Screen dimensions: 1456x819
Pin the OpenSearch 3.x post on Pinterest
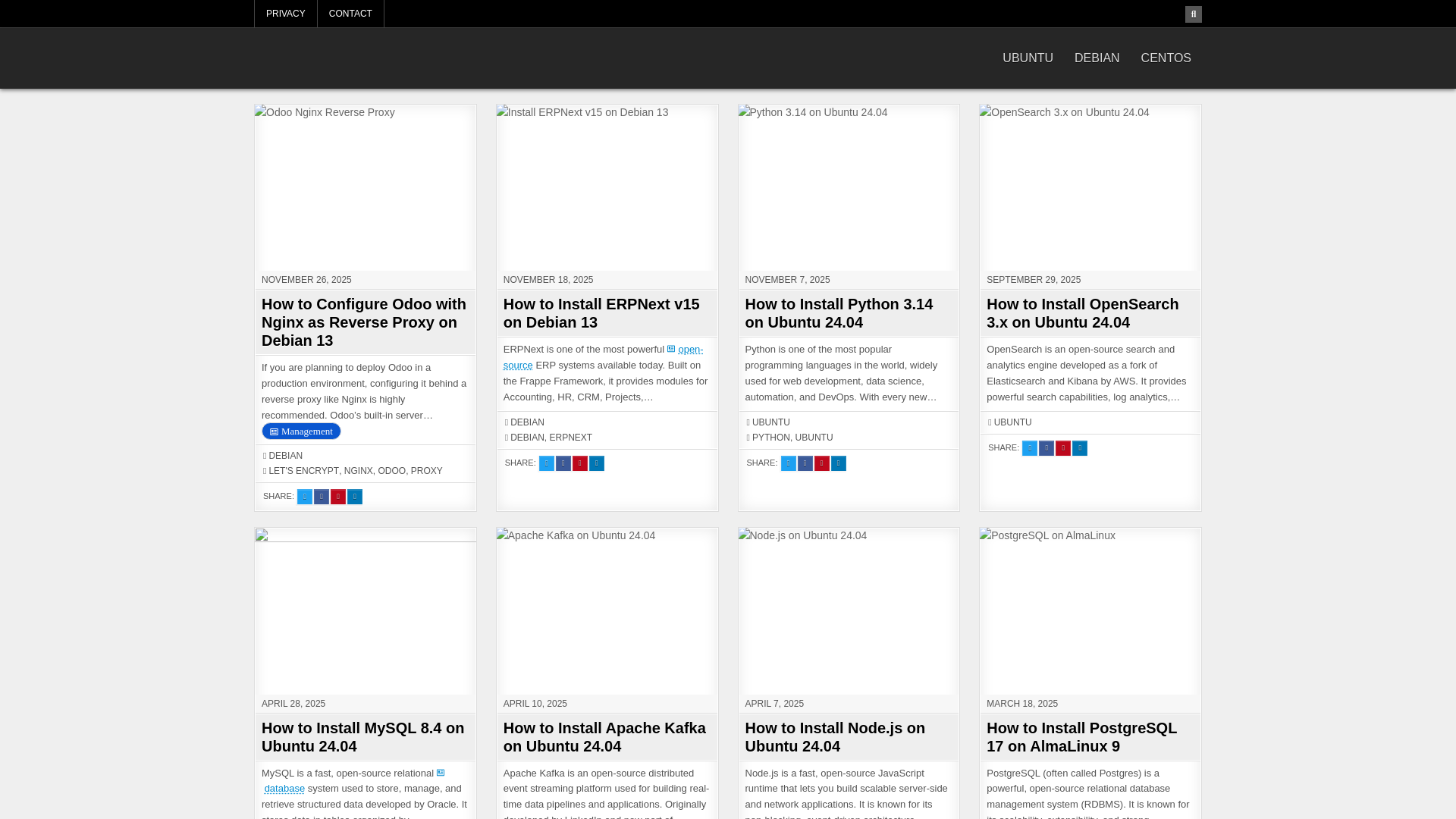click(1062, 448)
